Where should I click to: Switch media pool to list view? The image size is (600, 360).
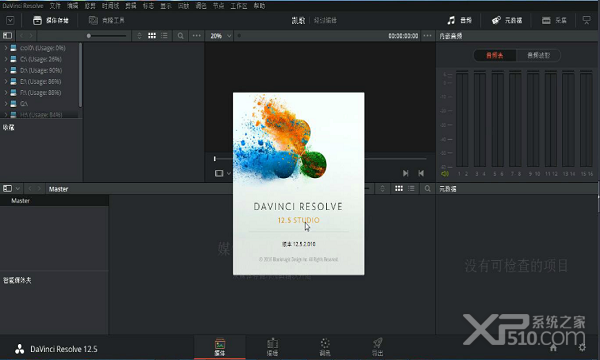pos(411,189)
